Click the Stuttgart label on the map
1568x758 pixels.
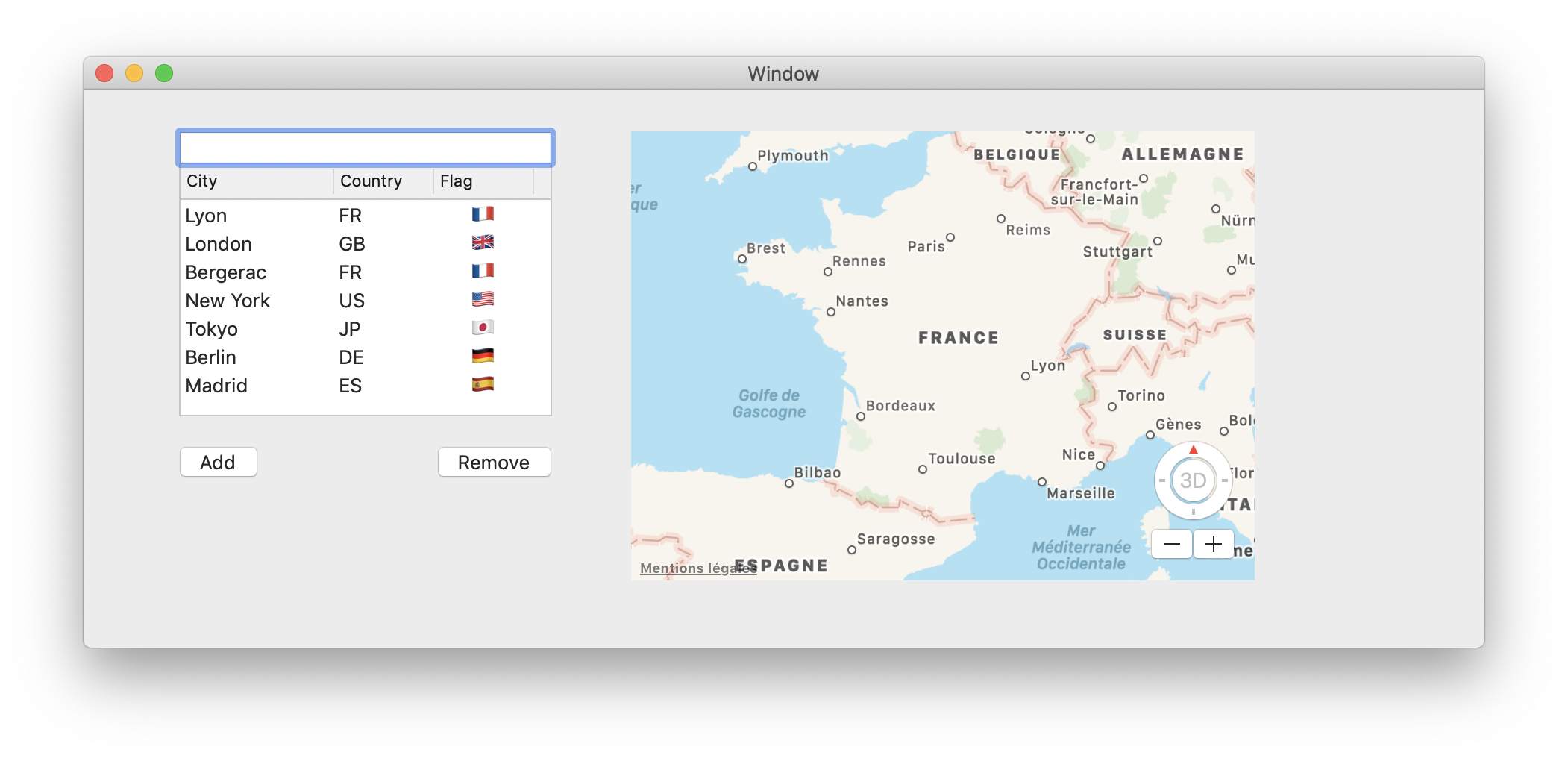(x=1117, y=251)
